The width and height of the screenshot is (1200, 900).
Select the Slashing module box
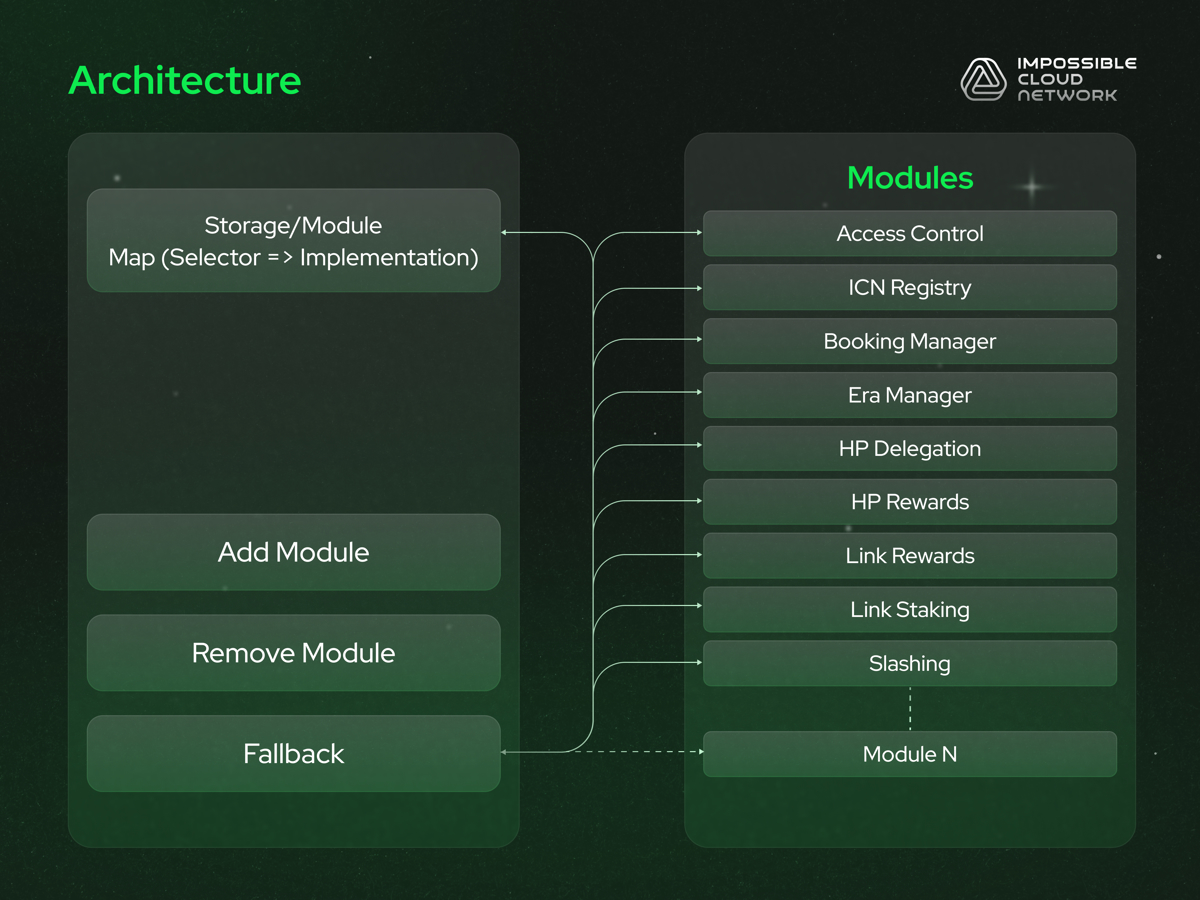[x=910, y=663]
